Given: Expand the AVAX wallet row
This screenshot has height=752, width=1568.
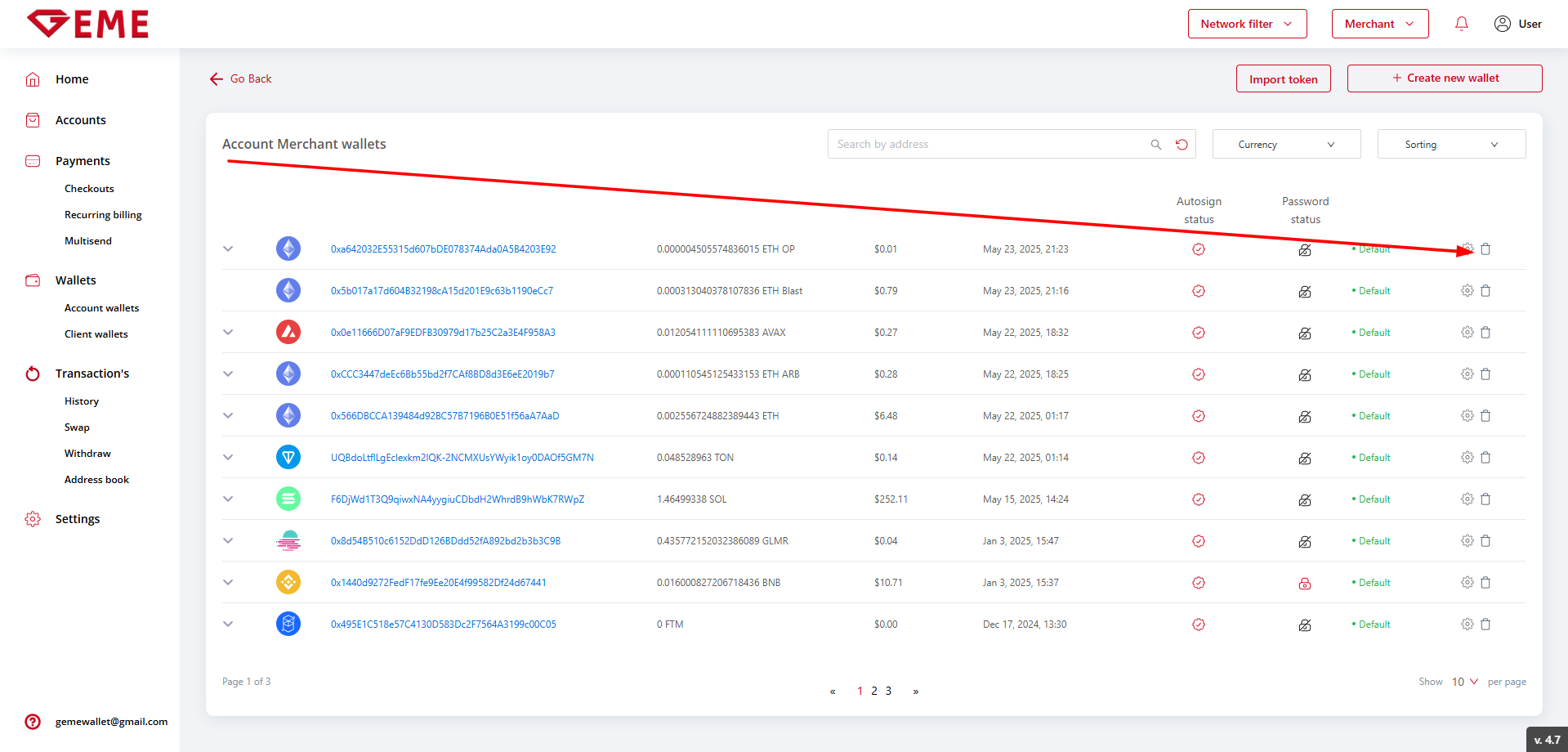Looking at the screenshot, I should click(x=228, y=332).
